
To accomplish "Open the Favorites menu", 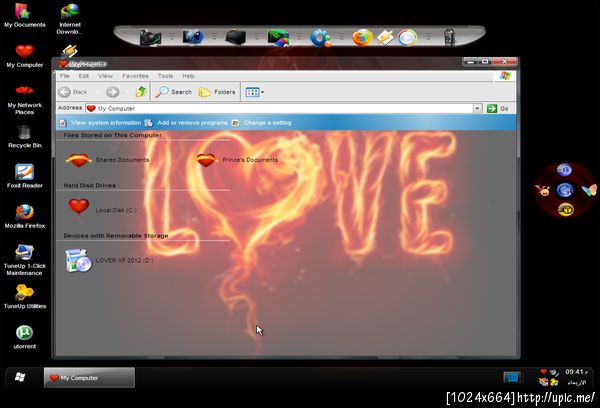I will click(135, 76).
